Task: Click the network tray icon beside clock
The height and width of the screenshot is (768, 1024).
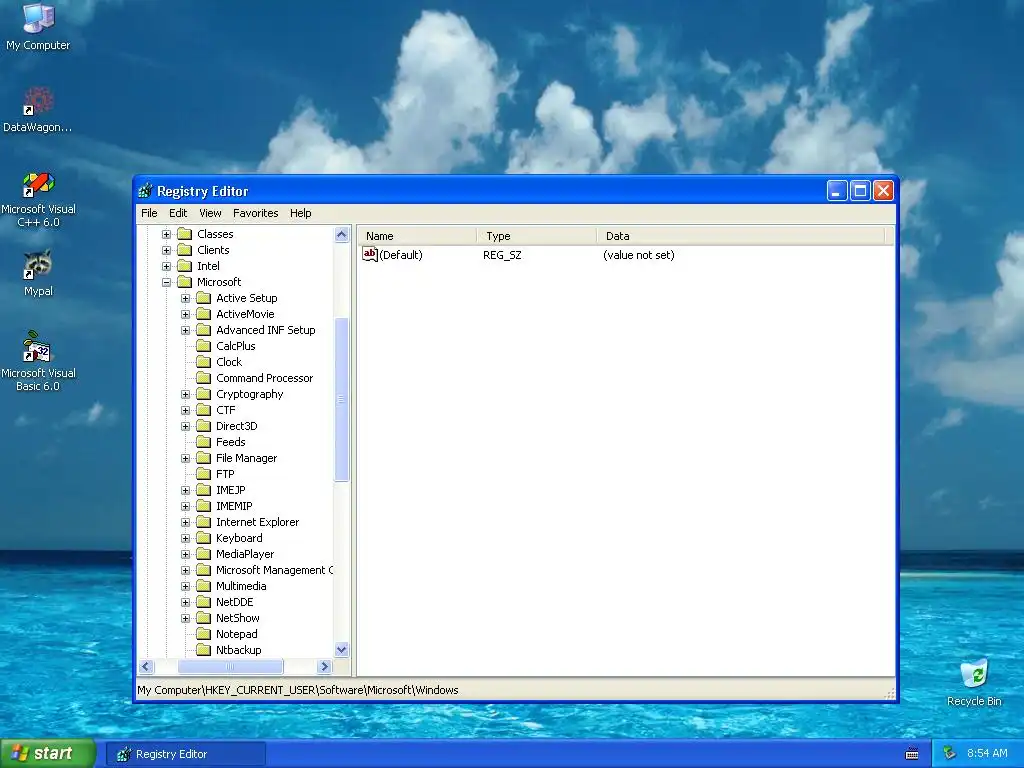Action: click(950, 754)
